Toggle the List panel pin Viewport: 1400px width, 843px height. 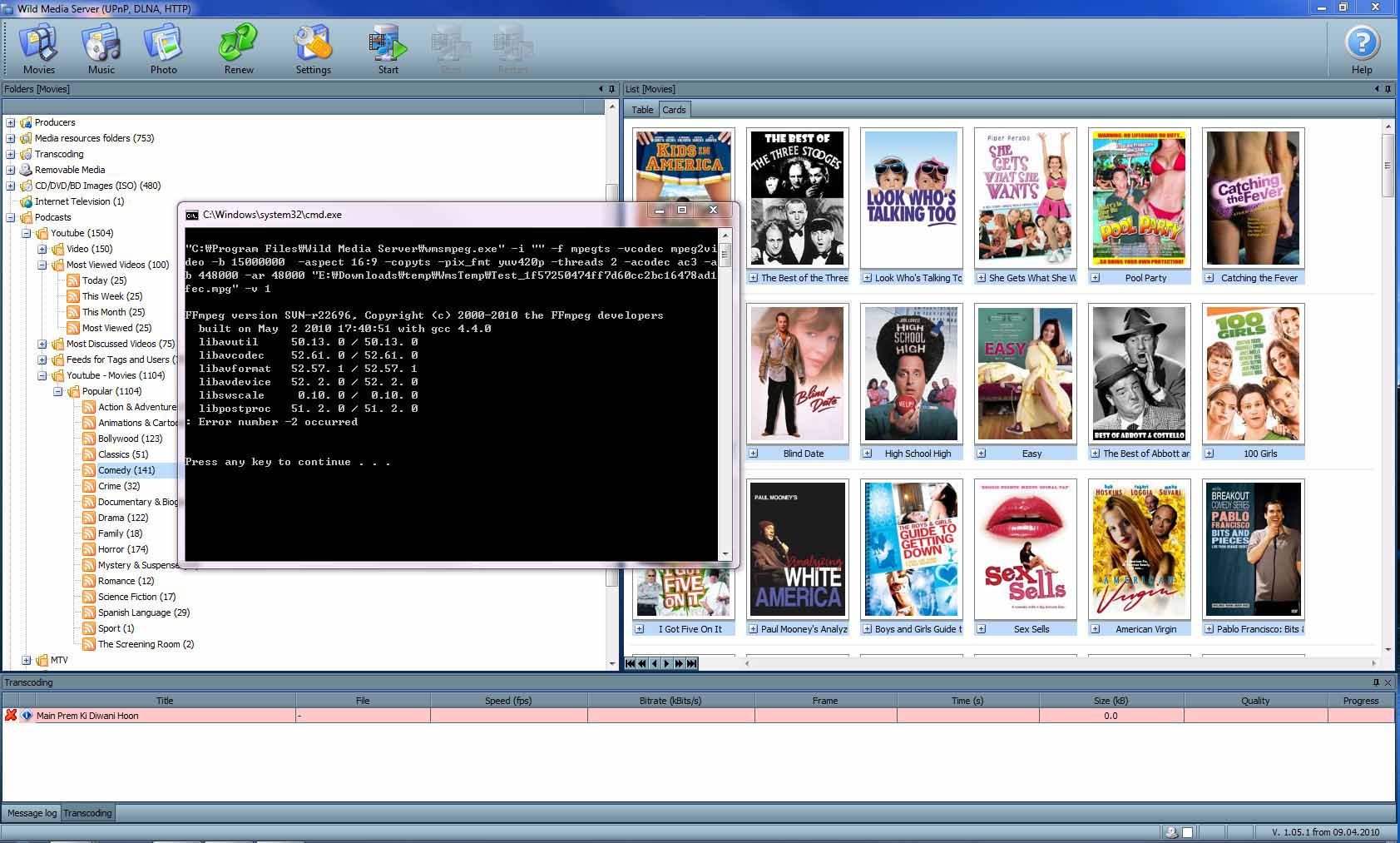click(1388, 89)
